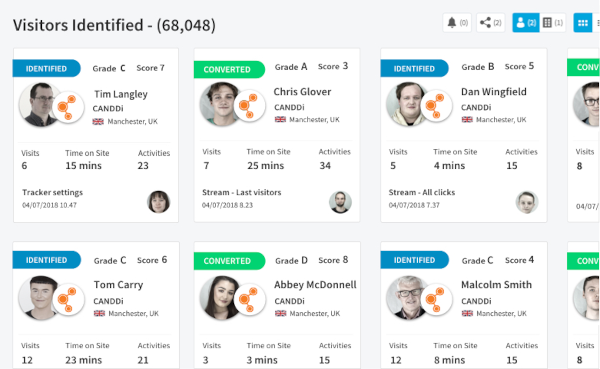Image resolution: width=600 pixels, height=369 pixels.
Task: Click the 'Grade D' label on Abbey McDonnell's card
Action: [x=291, y=261]
